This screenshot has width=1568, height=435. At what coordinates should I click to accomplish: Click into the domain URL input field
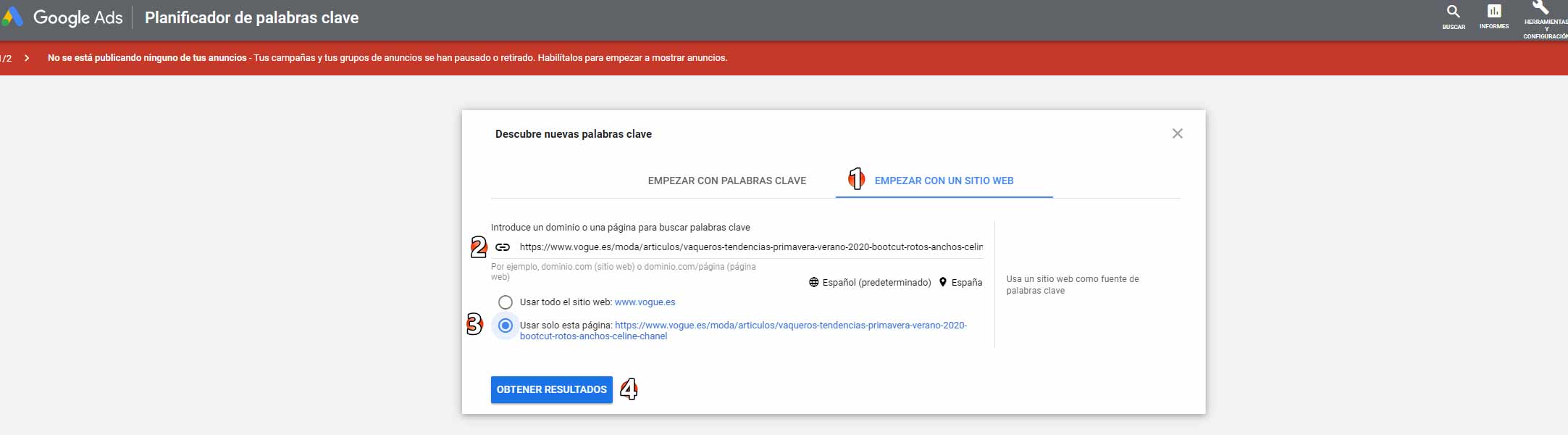pos(750,247)
